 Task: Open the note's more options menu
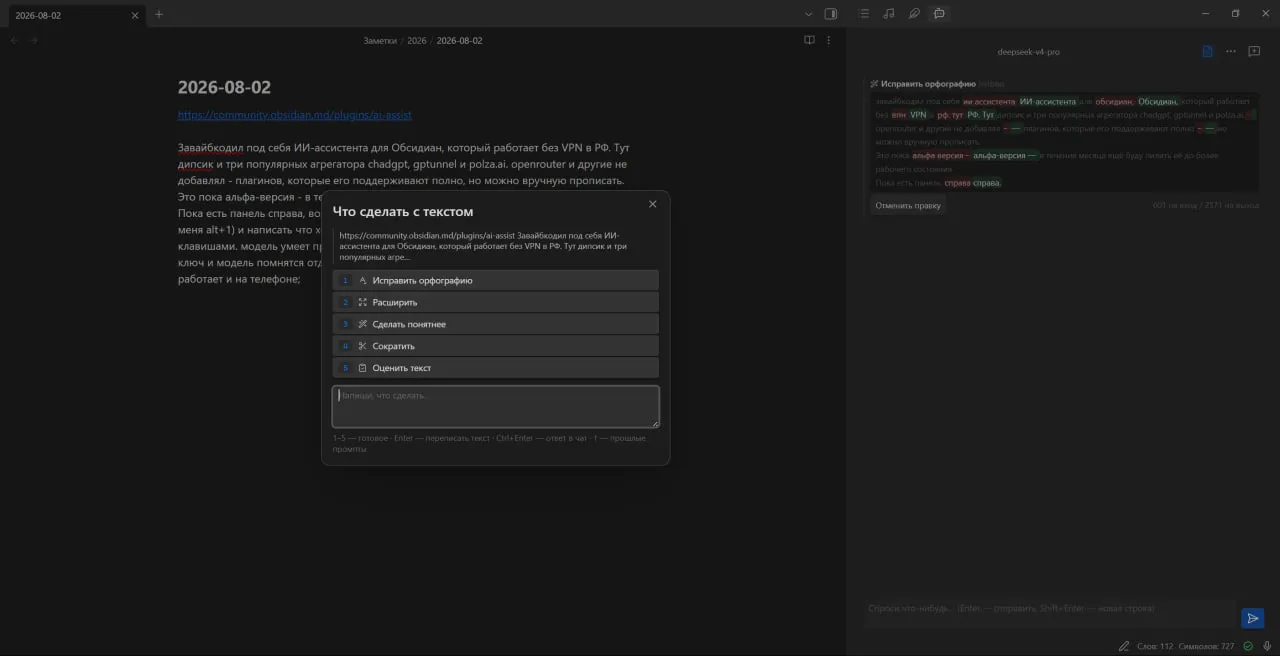[x=829, y=40]
